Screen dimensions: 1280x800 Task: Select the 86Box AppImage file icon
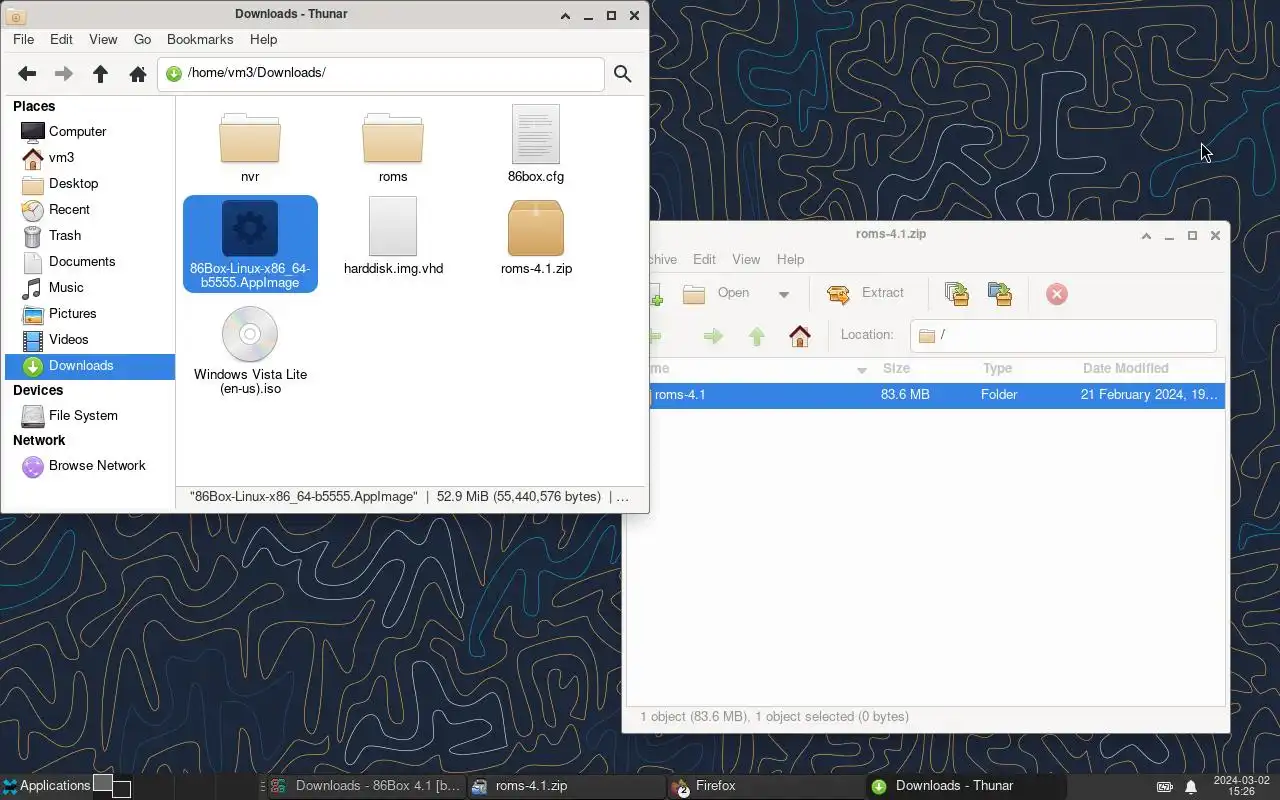[x=250, y=228]
